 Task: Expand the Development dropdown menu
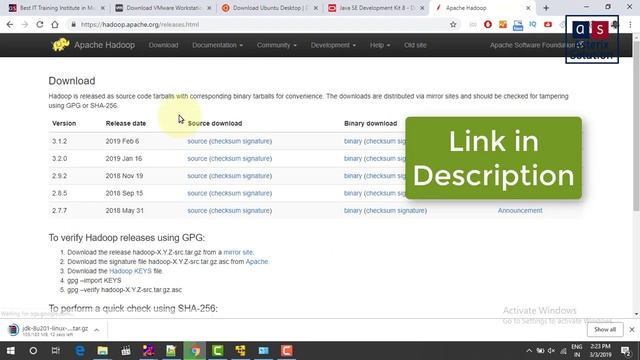(x=333, y=45)
